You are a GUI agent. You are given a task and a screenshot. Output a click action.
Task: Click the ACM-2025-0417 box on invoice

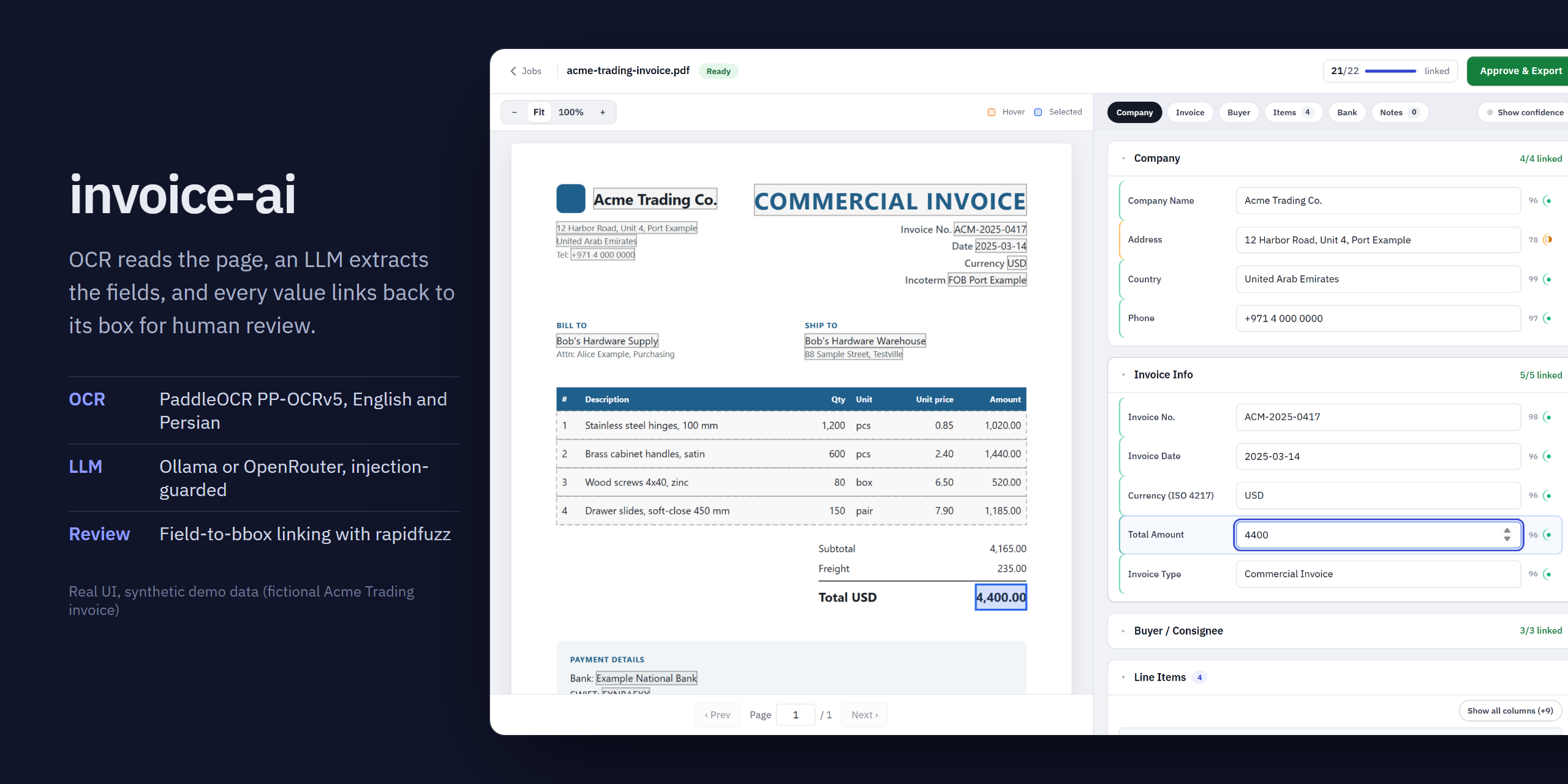990,229
